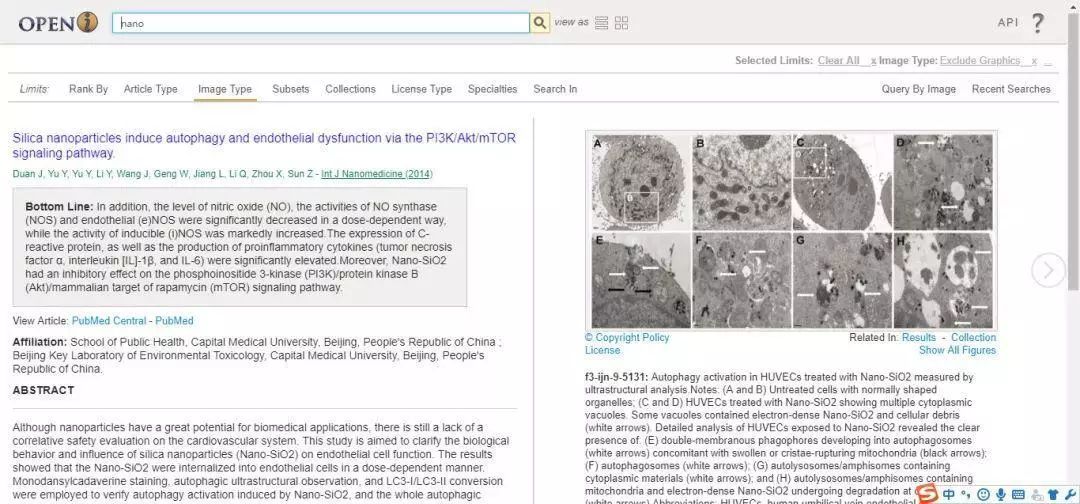Viewport: 1080px width, 504px height.
Task: Click into the search box containing nano
Action: click(320, 23)
